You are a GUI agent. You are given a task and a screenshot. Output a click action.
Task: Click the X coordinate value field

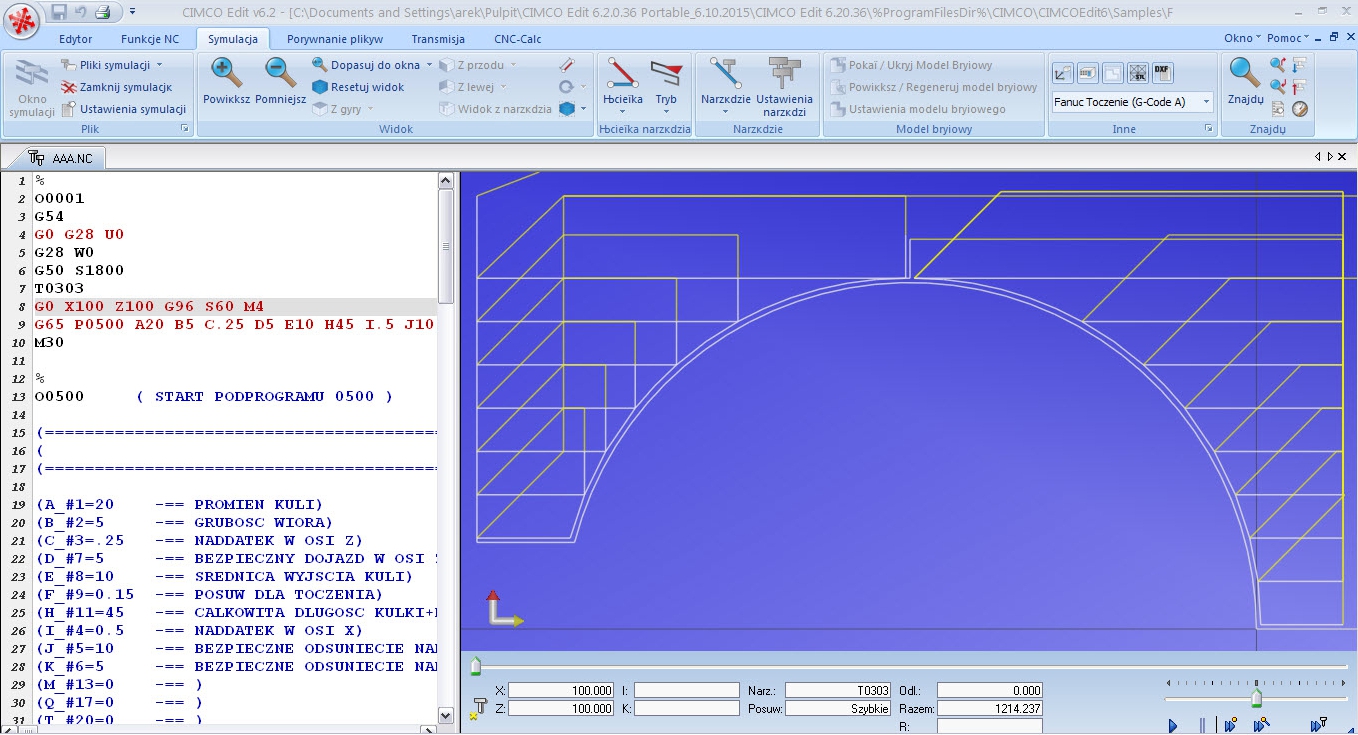561,690
